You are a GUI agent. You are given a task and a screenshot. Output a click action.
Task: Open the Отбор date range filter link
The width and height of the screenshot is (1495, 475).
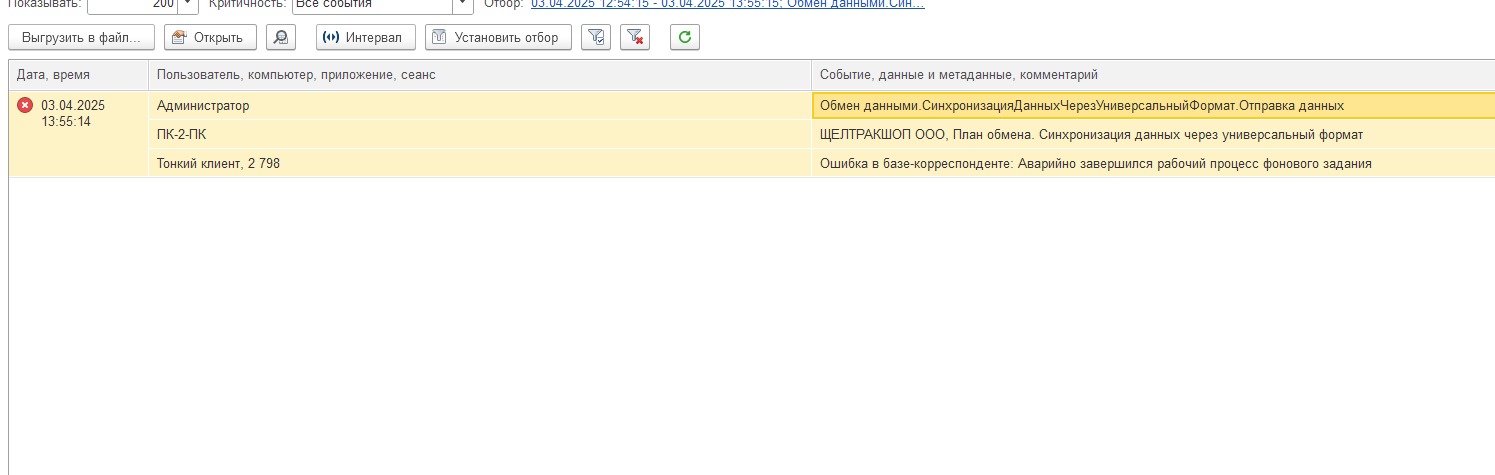pyautogui.click(x=727, y=4)
